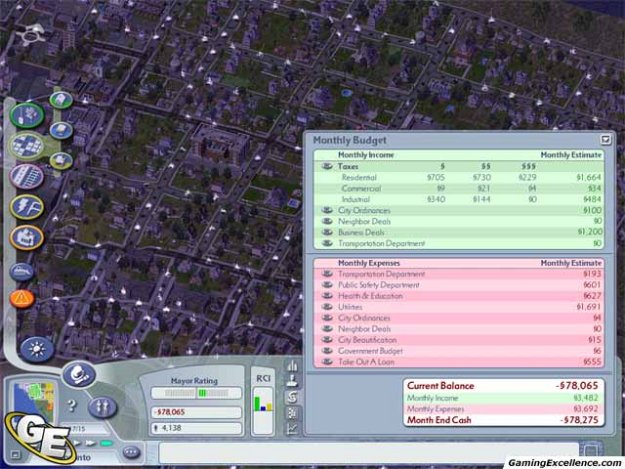Open the advisor person icon
This screenshot has width=625, height=469.
[293, 380]
